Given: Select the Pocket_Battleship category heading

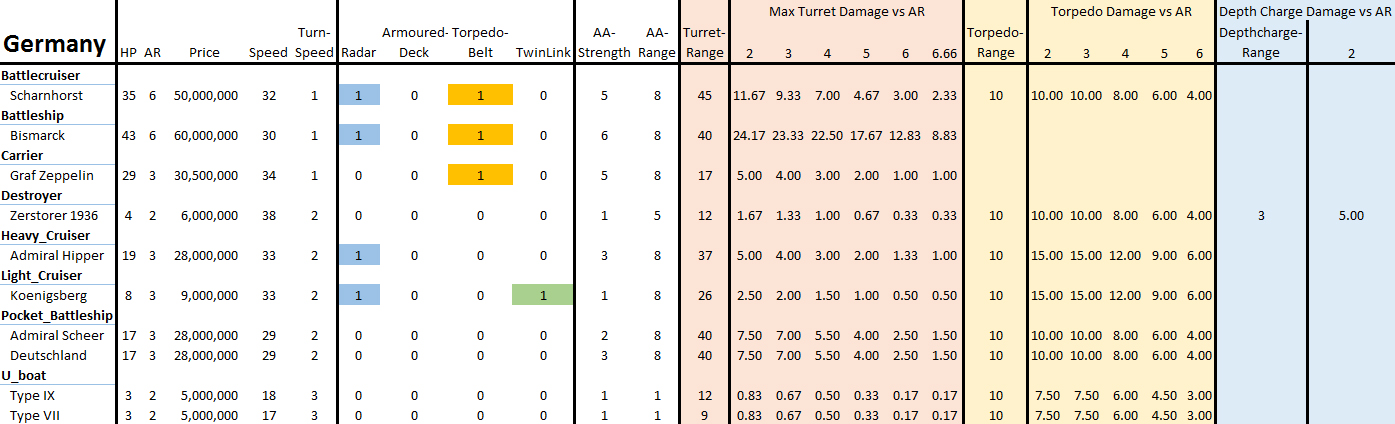Looking at the screenshot, I should 56,316.
